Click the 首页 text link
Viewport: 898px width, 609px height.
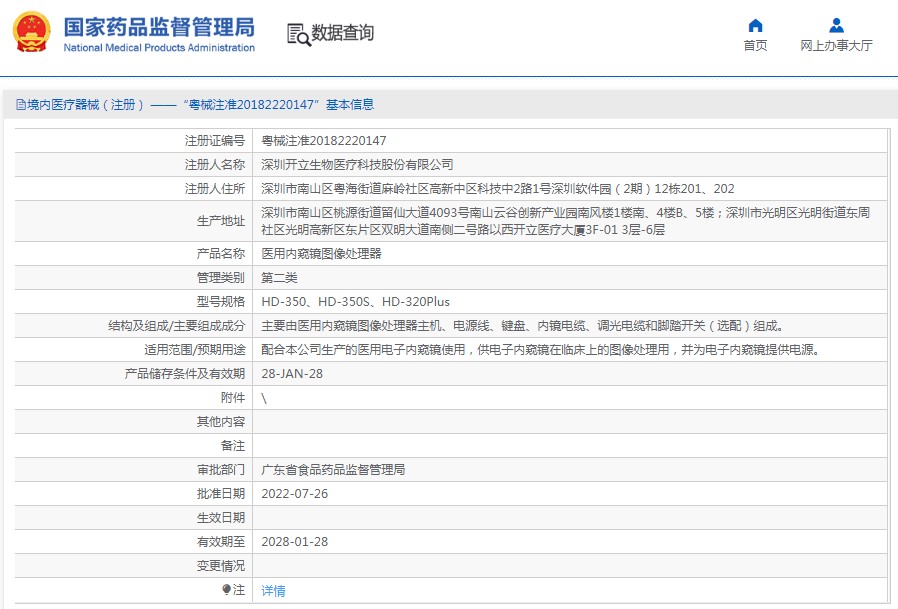coord(755,46)
